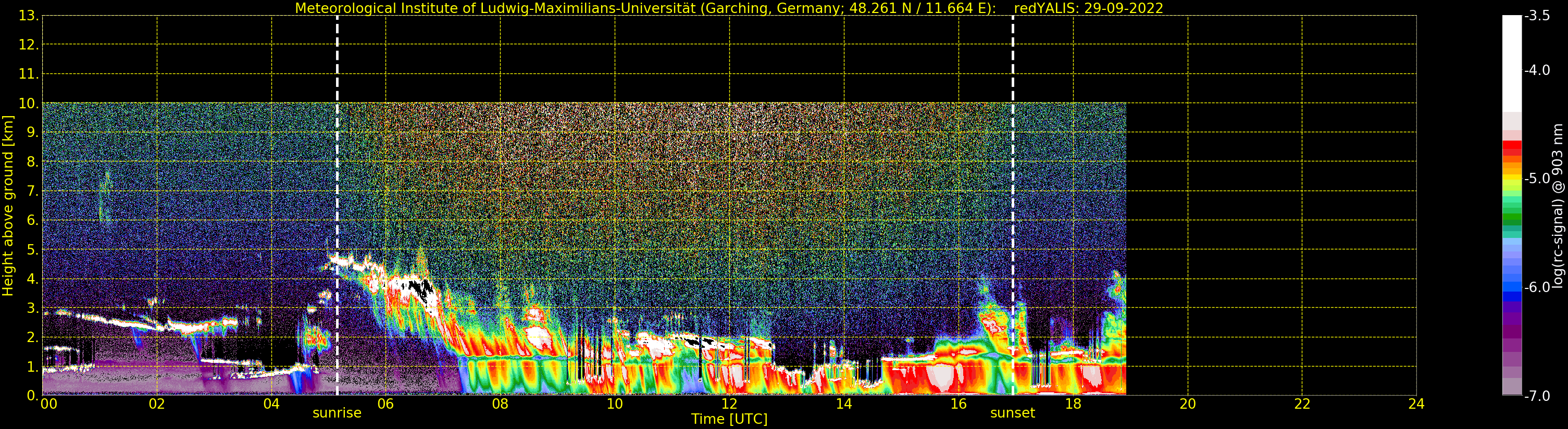Screen dimensions: 1568x429
Task: Click height axis tick label '1.'
Action: pyautogui.click(x=33, y=367)
